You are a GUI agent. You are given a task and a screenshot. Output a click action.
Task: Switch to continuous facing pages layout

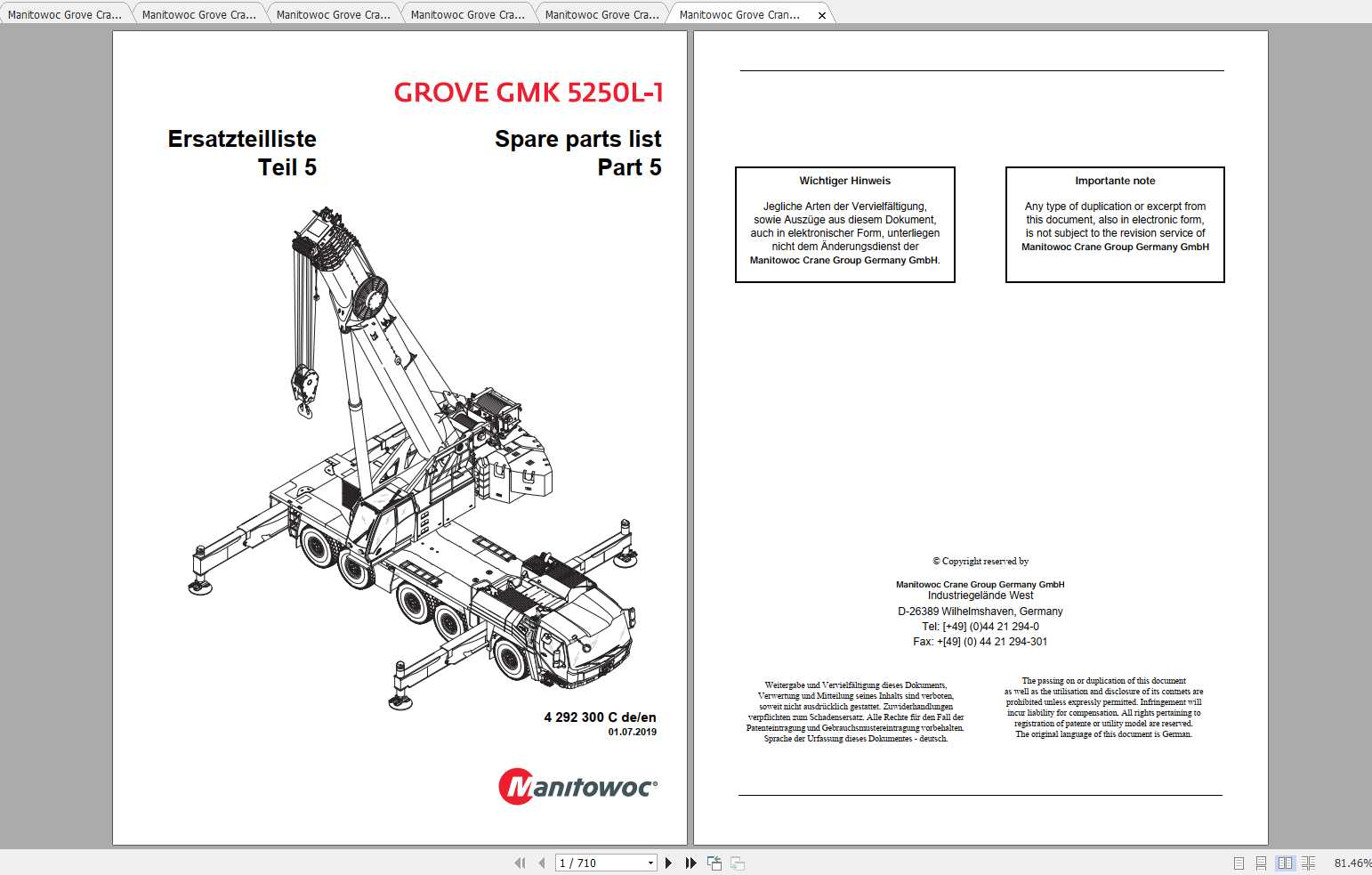point(1308,863)
